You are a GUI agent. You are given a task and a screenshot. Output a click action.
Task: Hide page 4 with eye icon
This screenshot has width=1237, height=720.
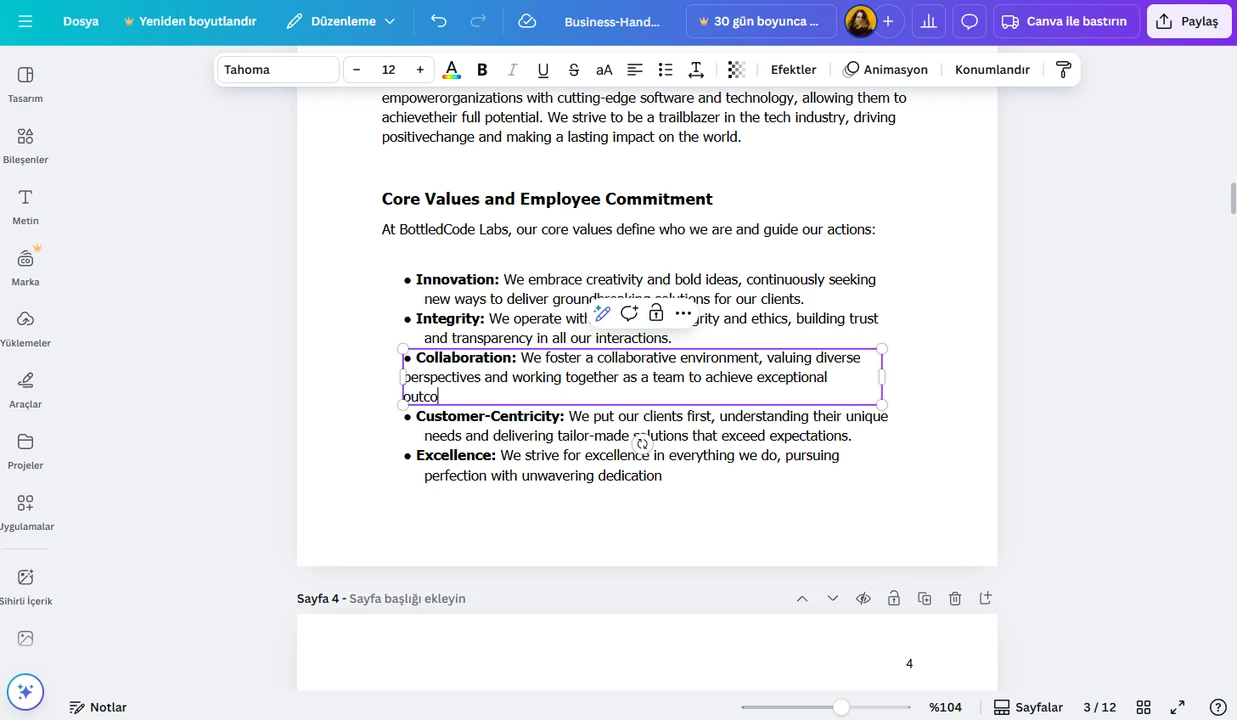(863, 599)
